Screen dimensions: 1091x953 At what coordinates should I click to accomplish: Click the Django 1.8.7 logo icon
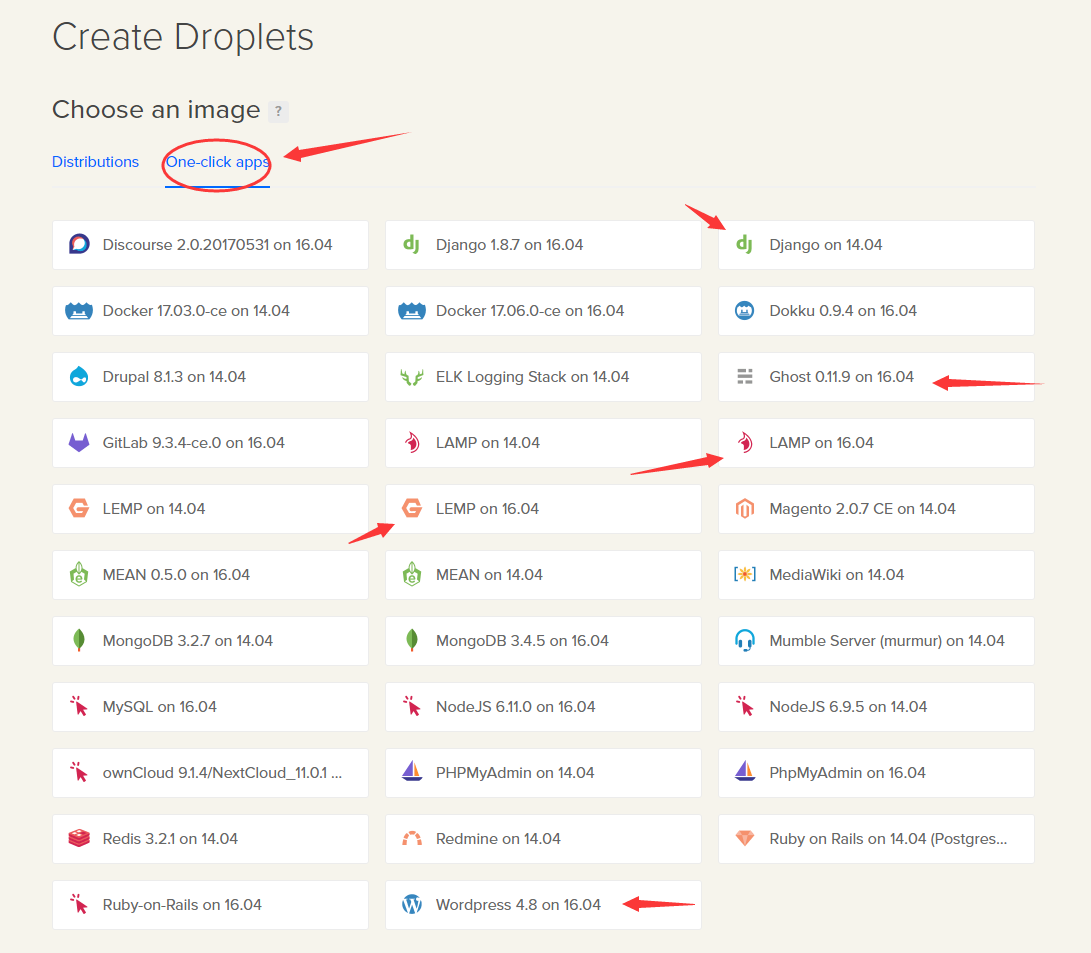[411, 244]
